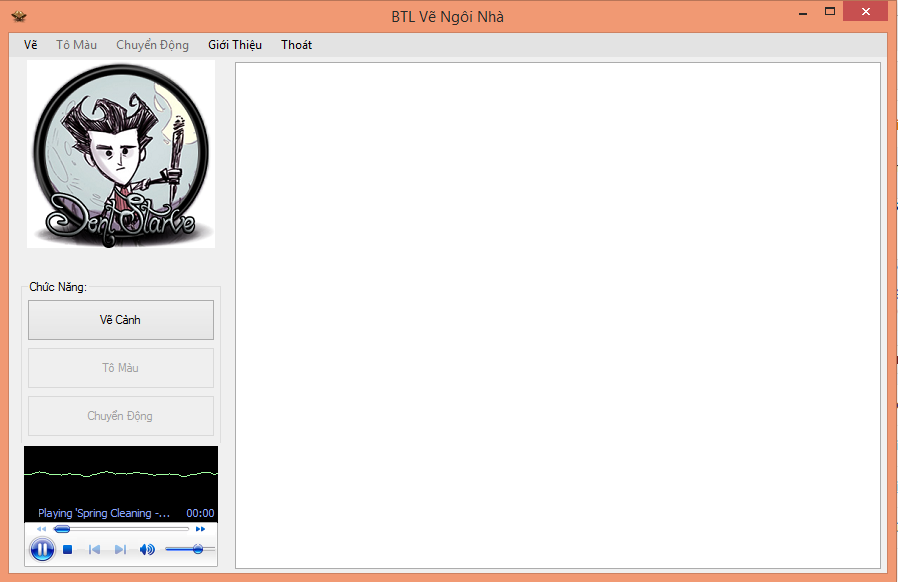
Task: Click the rewind double-arrow icon
Action: point(41,529)
